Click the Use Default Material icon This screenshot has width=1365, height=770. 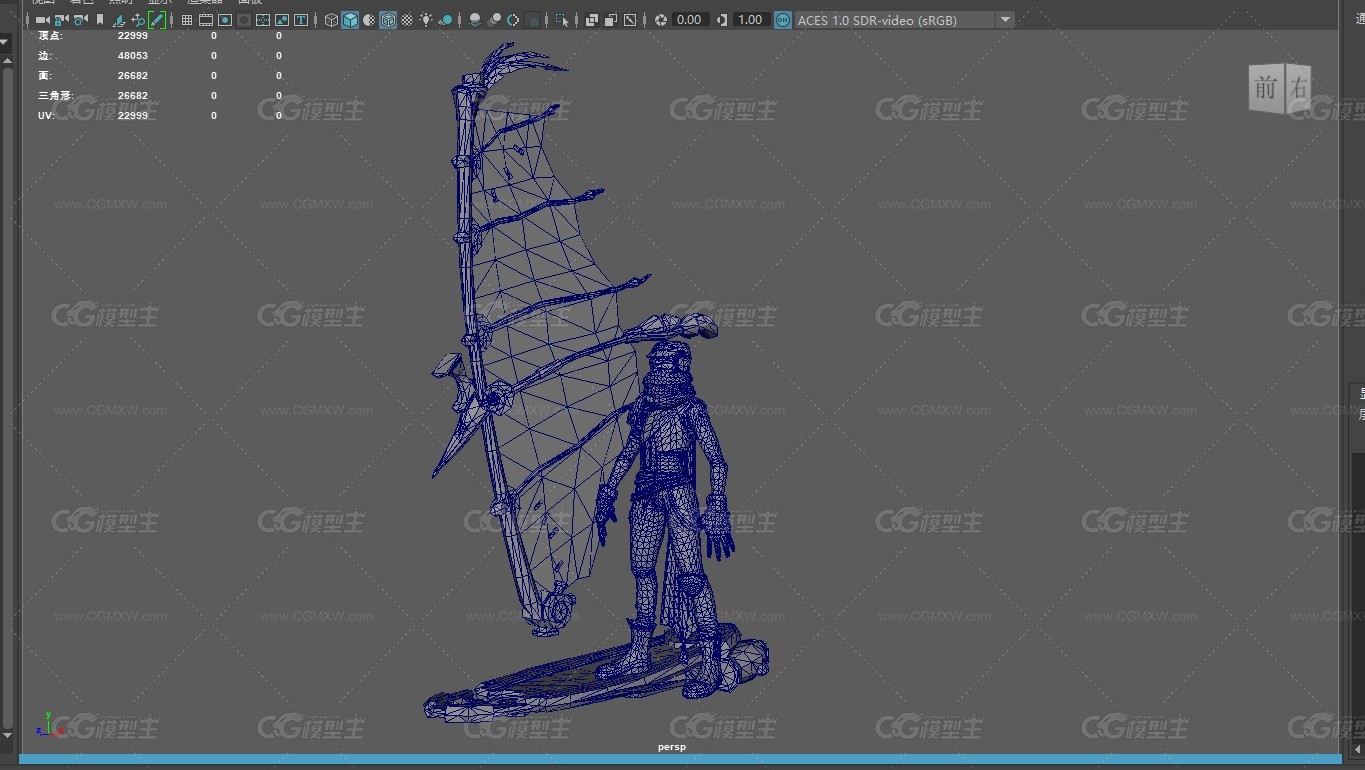point(369,20)
